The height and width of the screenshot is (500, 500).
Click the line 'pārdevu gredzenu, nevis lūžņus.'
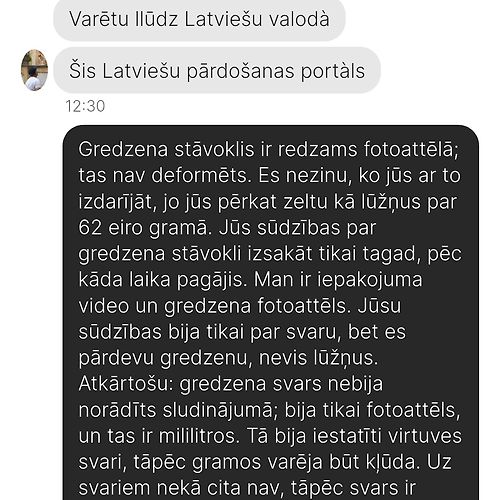(228, 358)
